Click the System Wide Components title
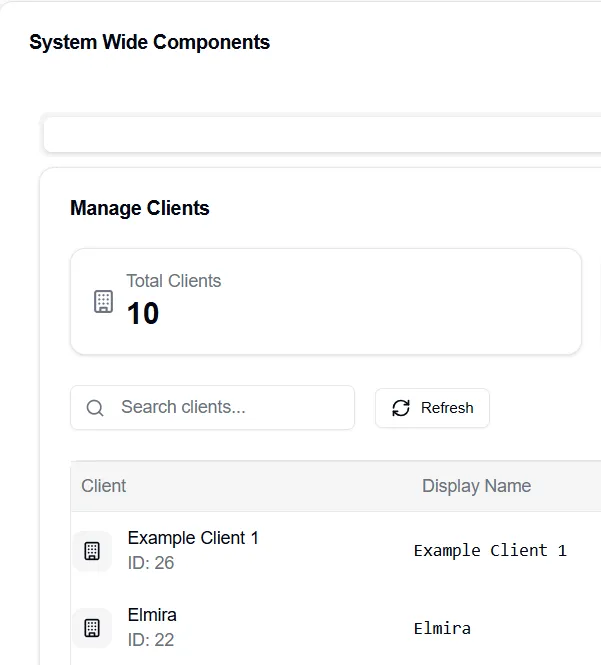 point(150,42)
